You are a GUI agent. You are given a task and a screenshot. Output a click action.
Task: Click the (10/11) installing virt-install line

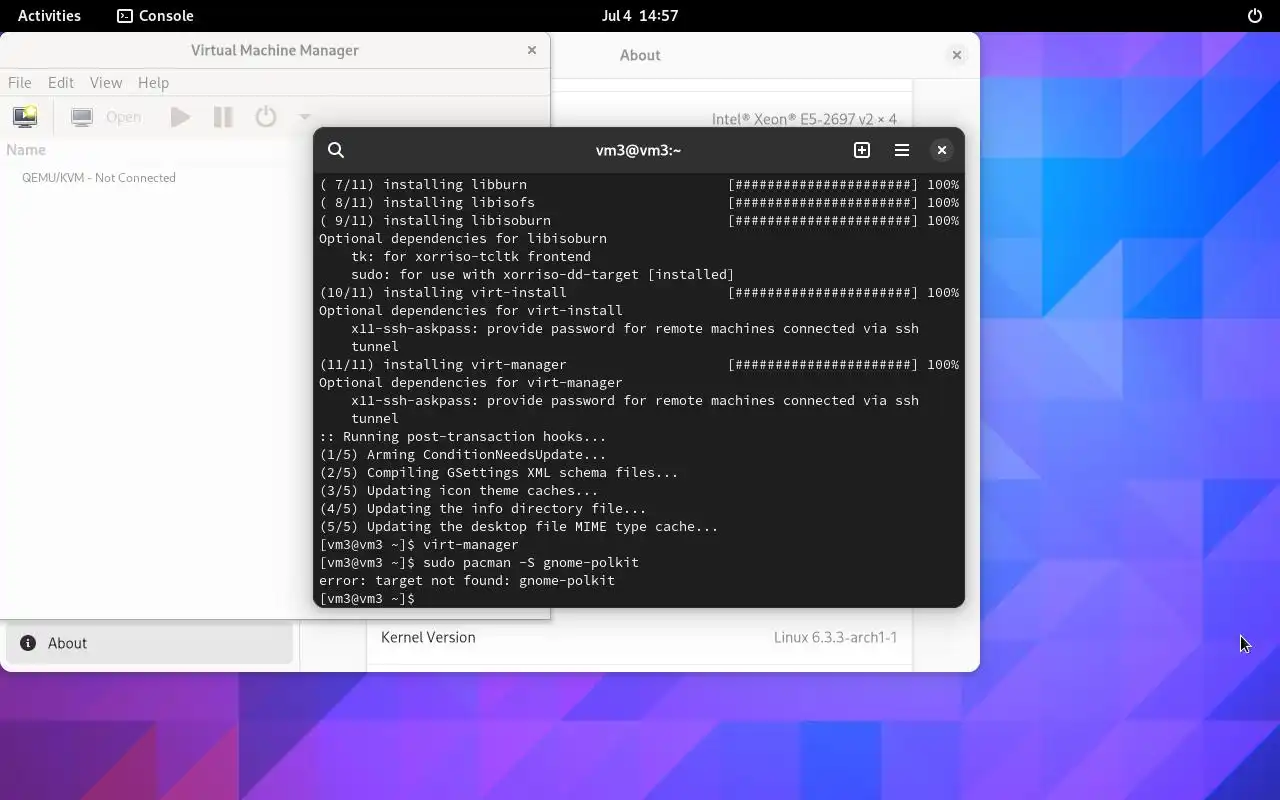(x=639, y=293)
